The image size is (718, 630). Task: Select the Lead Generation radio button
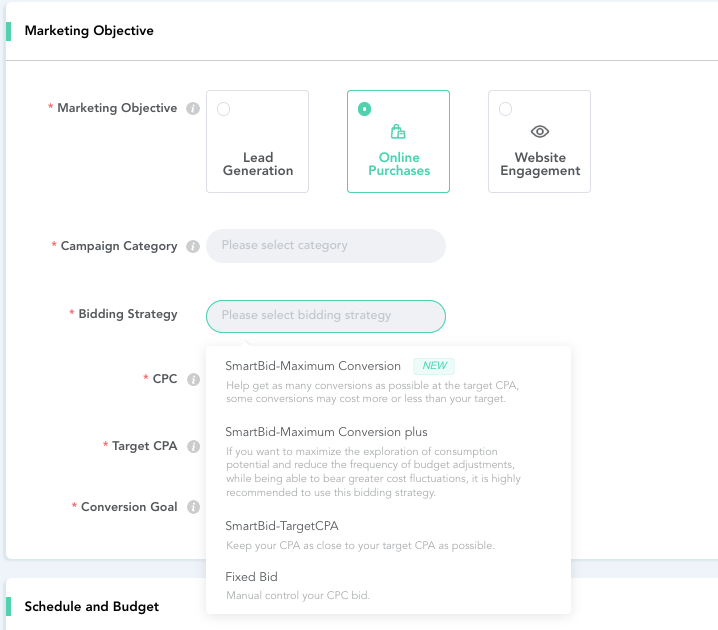(223, 109)
